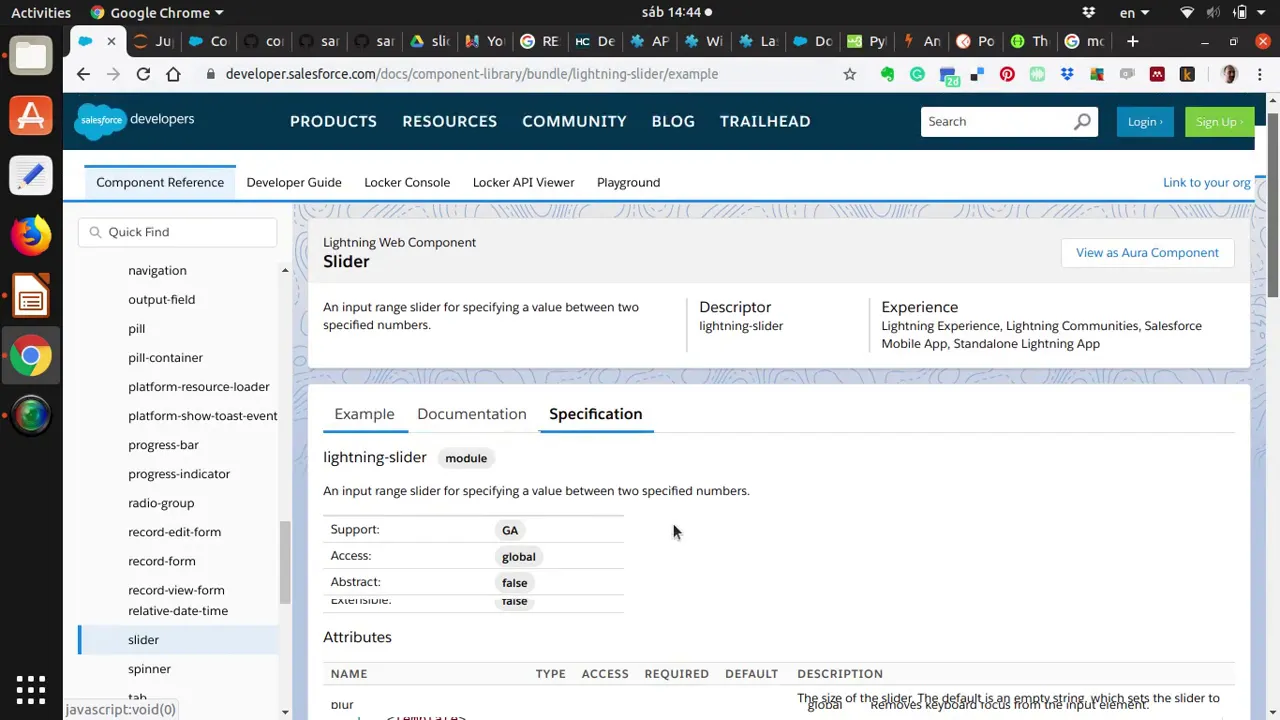Viewport: 1280px width, 720px height.
Task: Switch to the Example tab
Action: [x=364, y=414]
